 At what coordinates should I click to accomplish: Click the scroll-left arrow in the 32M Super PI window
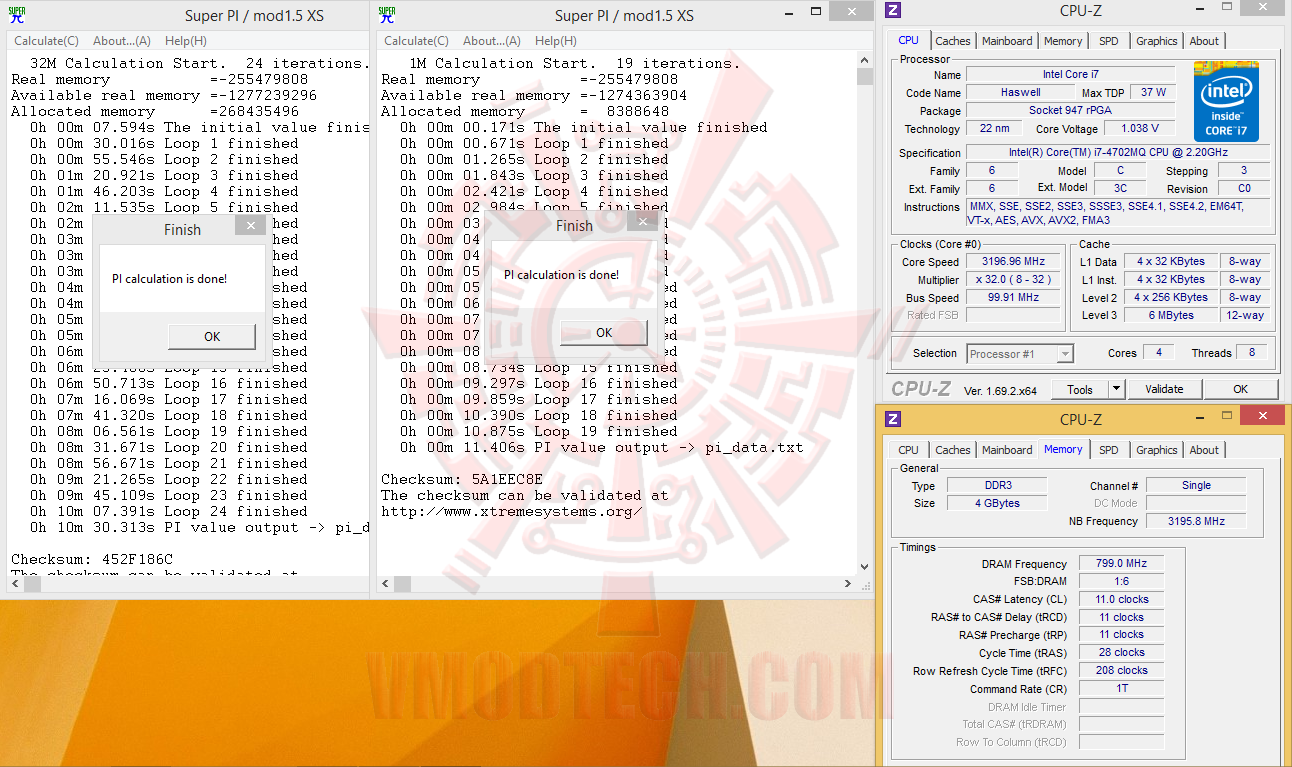[x=16, y=585]
